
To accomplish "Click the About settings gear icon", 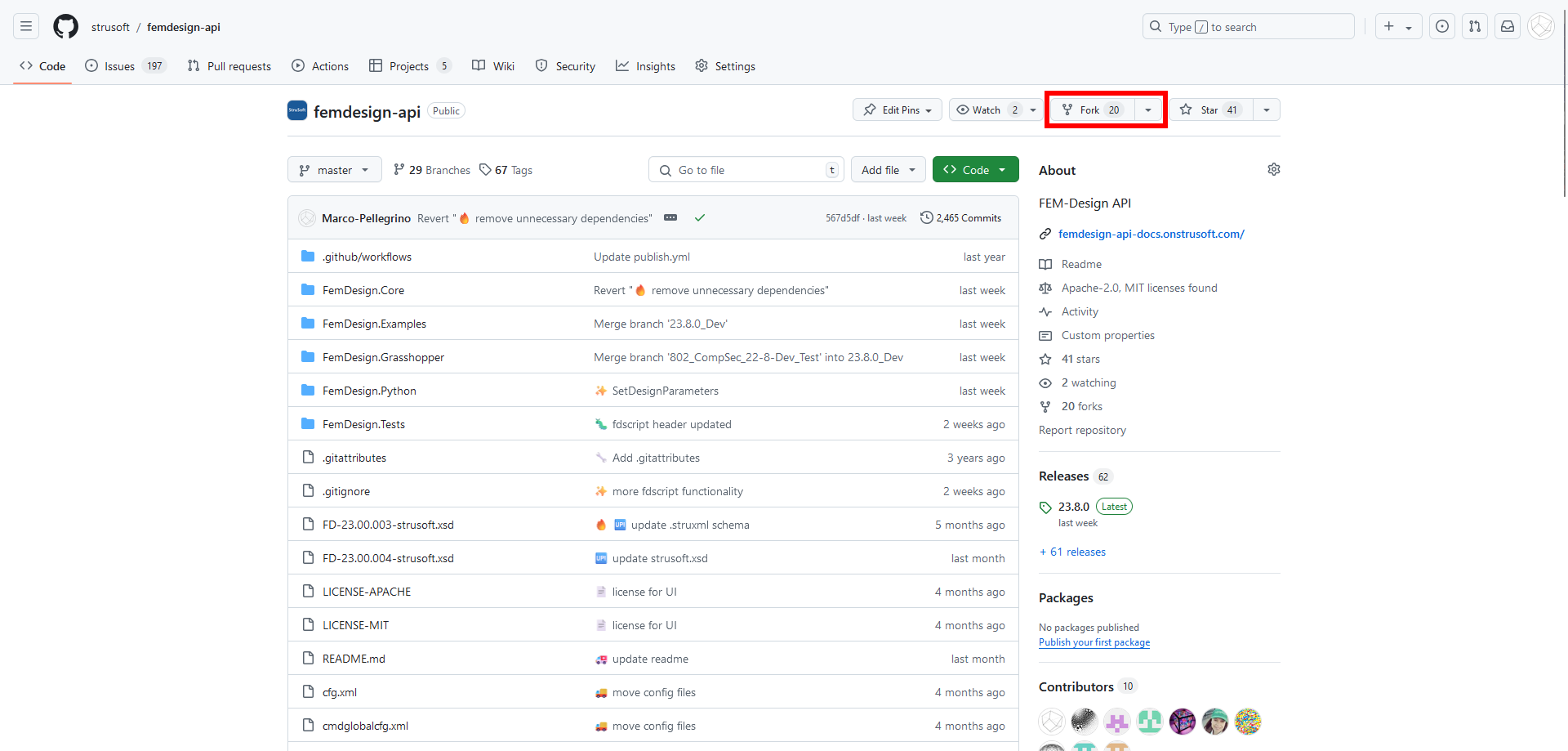I will [x=1273, y=169].
